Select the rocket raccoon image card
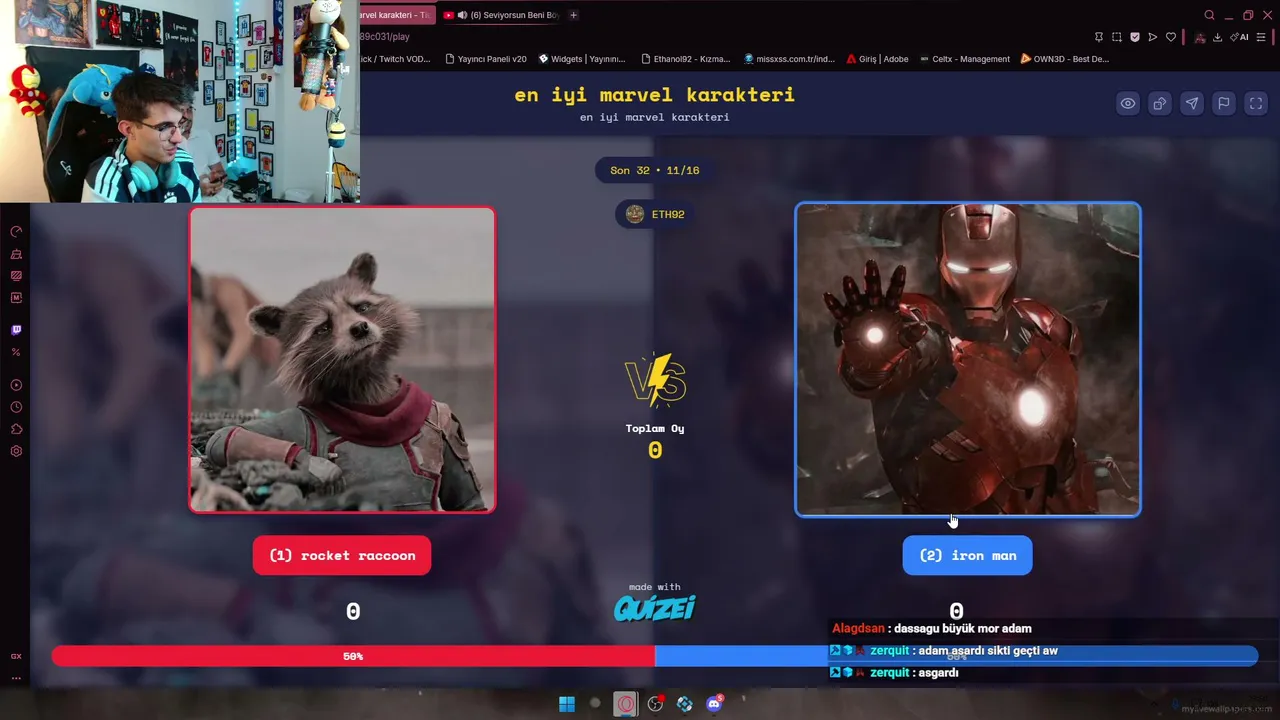Viewport: 1280px width, 720px height. (342, 360)
